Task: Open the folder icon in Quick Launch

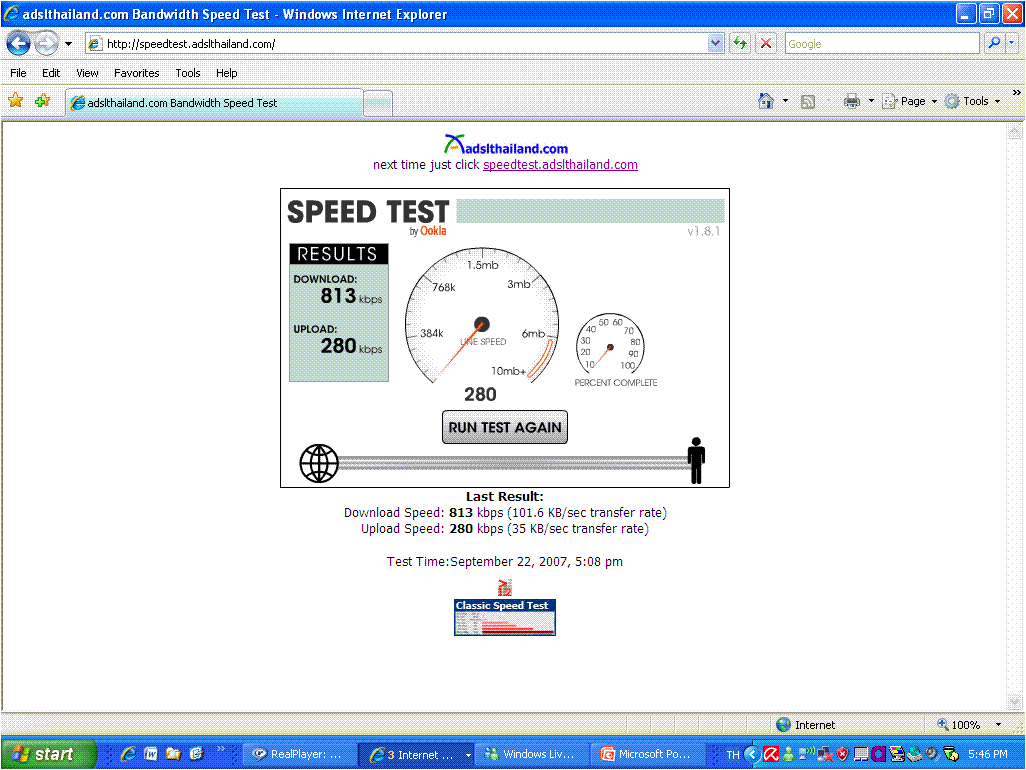Action: (x=173, y=754)
